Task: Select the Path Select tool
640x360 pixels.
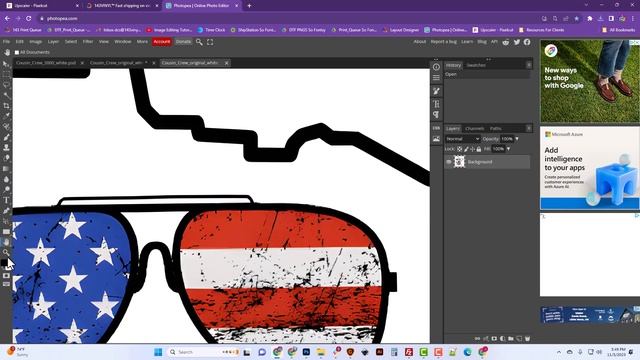Action: pyautogui.click(x=6, y=221)
